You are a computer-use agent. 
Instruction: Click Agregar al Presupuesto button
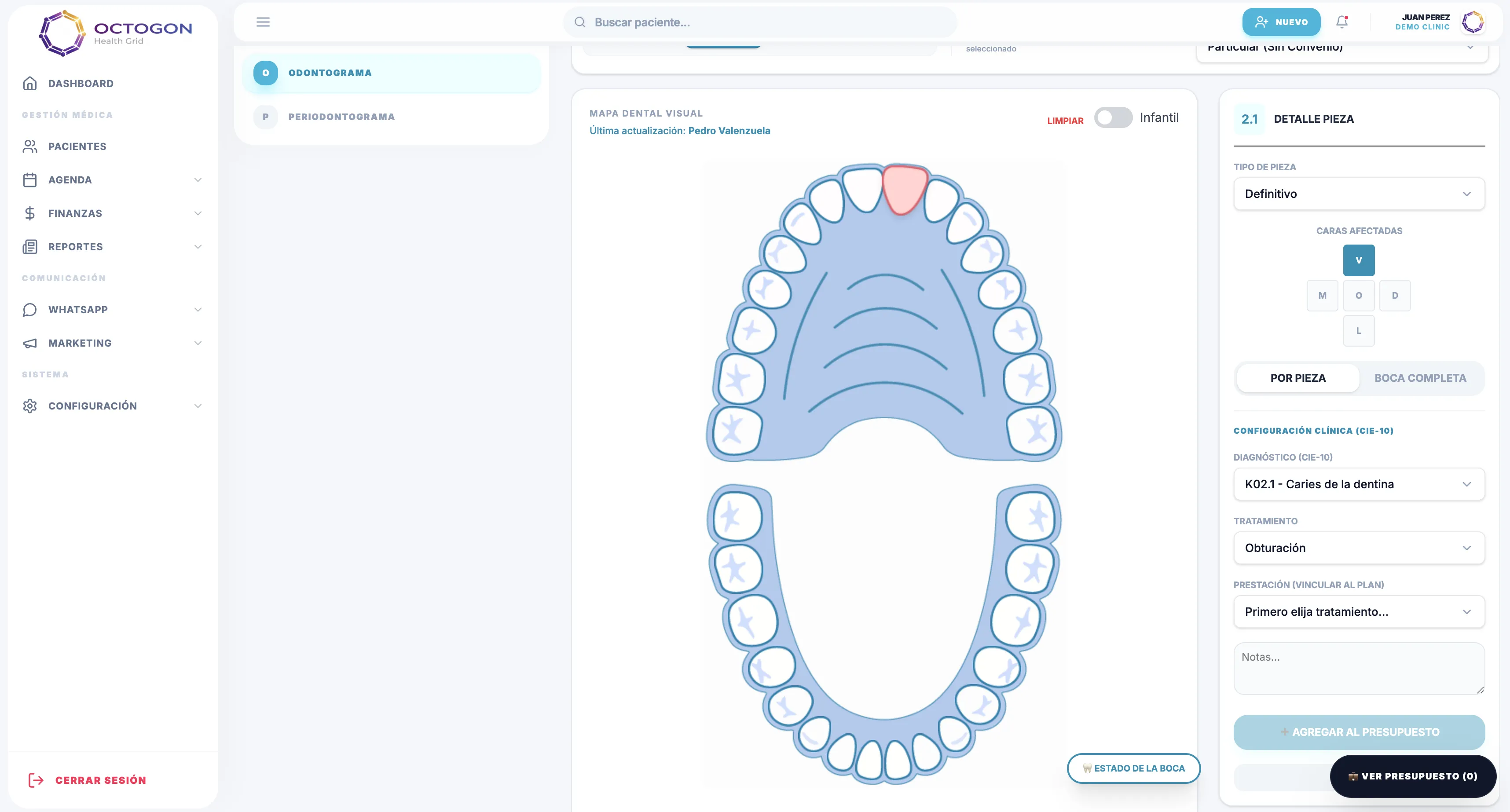point(1359,732)
